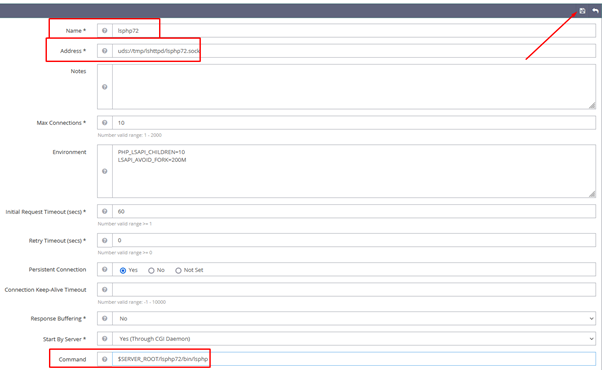This screenshot has height=370, width=602.
Task: Click the Command input field
Action: coord(354,359)
